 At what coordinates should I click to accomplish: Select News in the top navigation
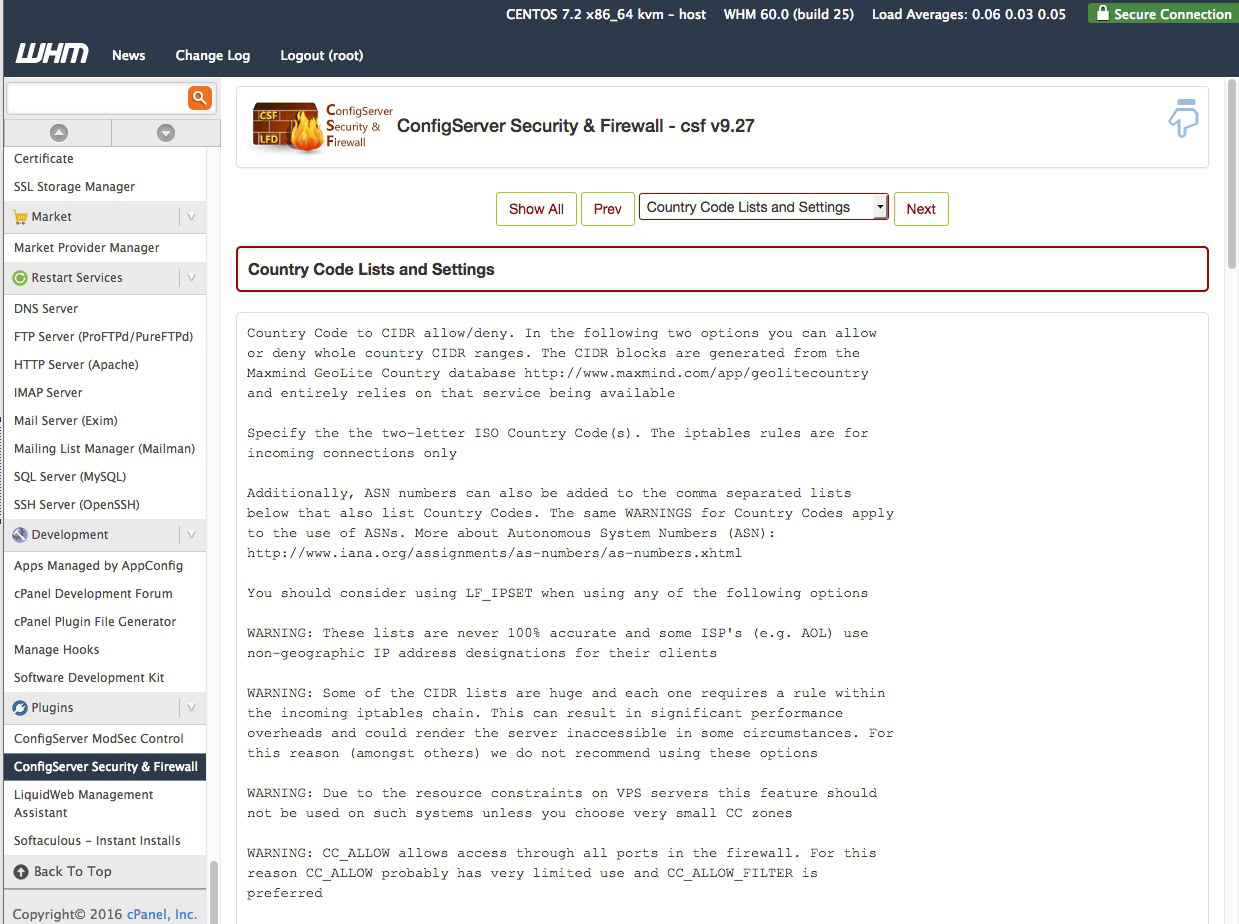(x=128, y=55)
